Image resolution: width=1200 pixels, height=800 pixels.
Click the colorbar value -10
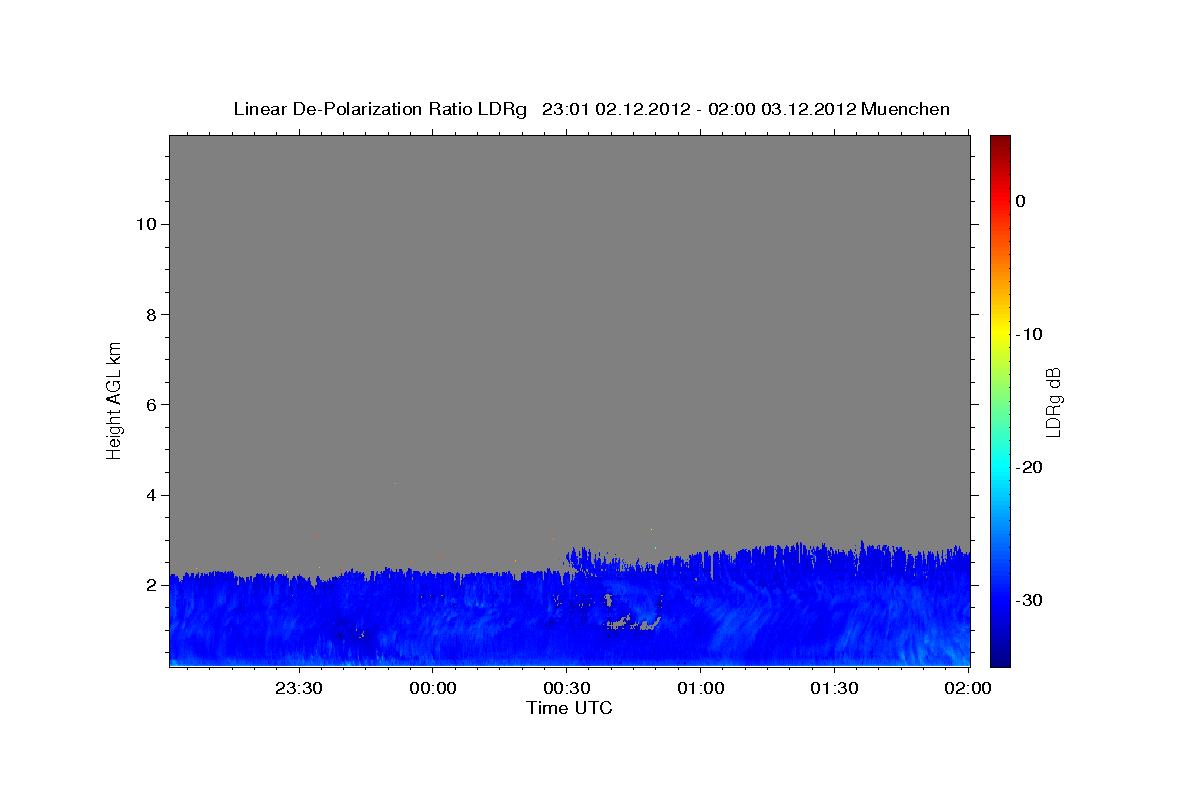coord(1029,334)
